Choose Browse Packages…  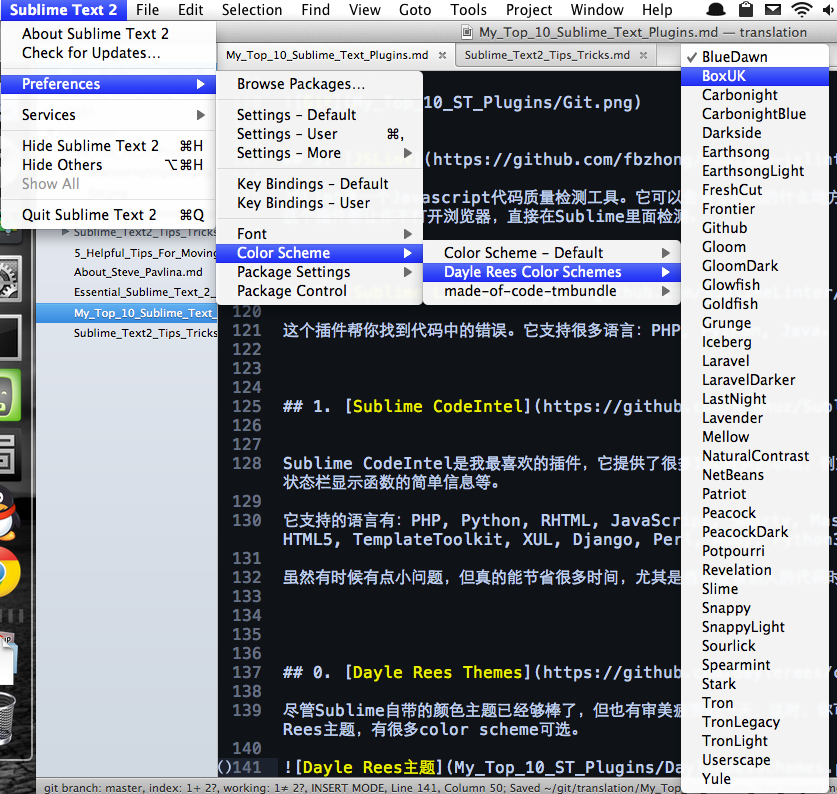[x=319, y=84]
